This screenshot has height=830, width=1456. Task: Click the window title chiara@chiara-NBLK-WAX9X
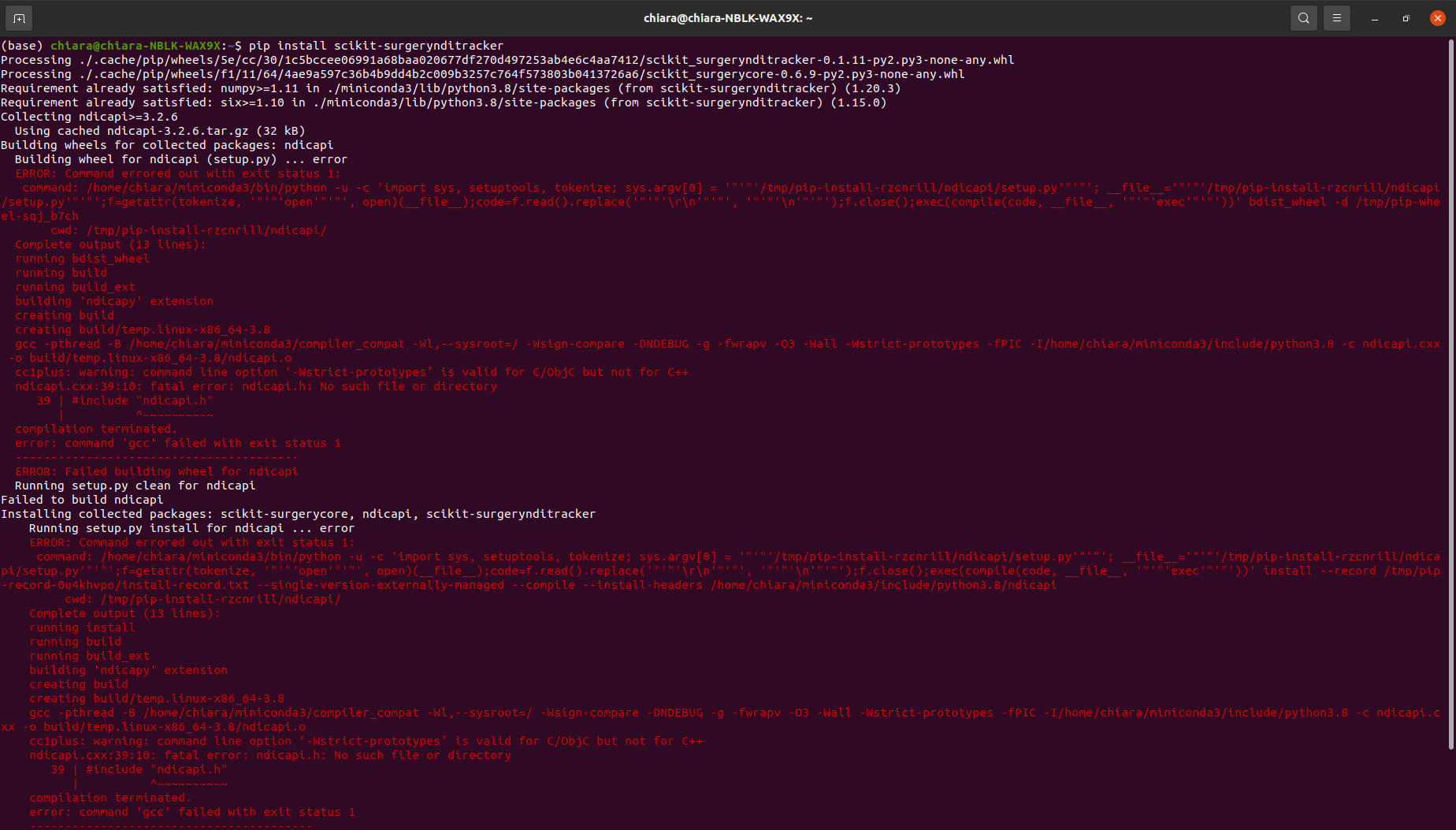pos(726,17)
